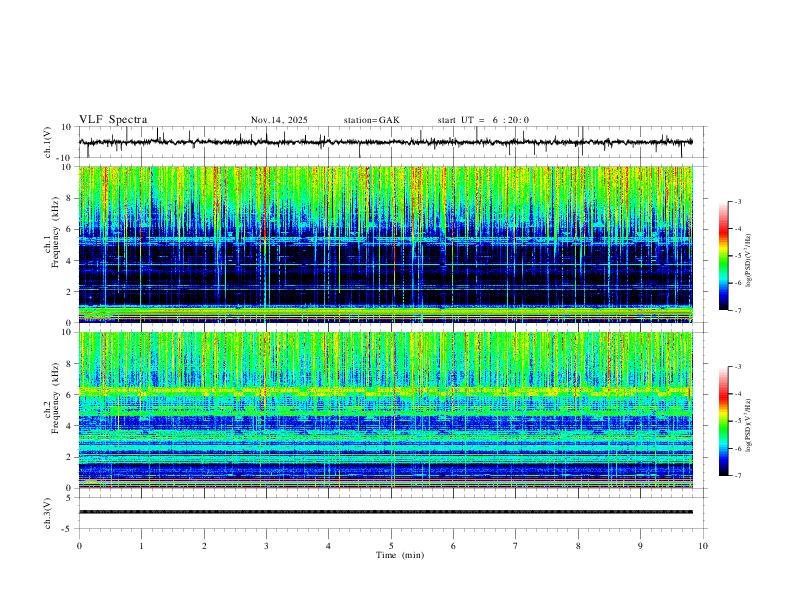
Task: Click time axis tick label "0"
Action: [x=79, y=546]
